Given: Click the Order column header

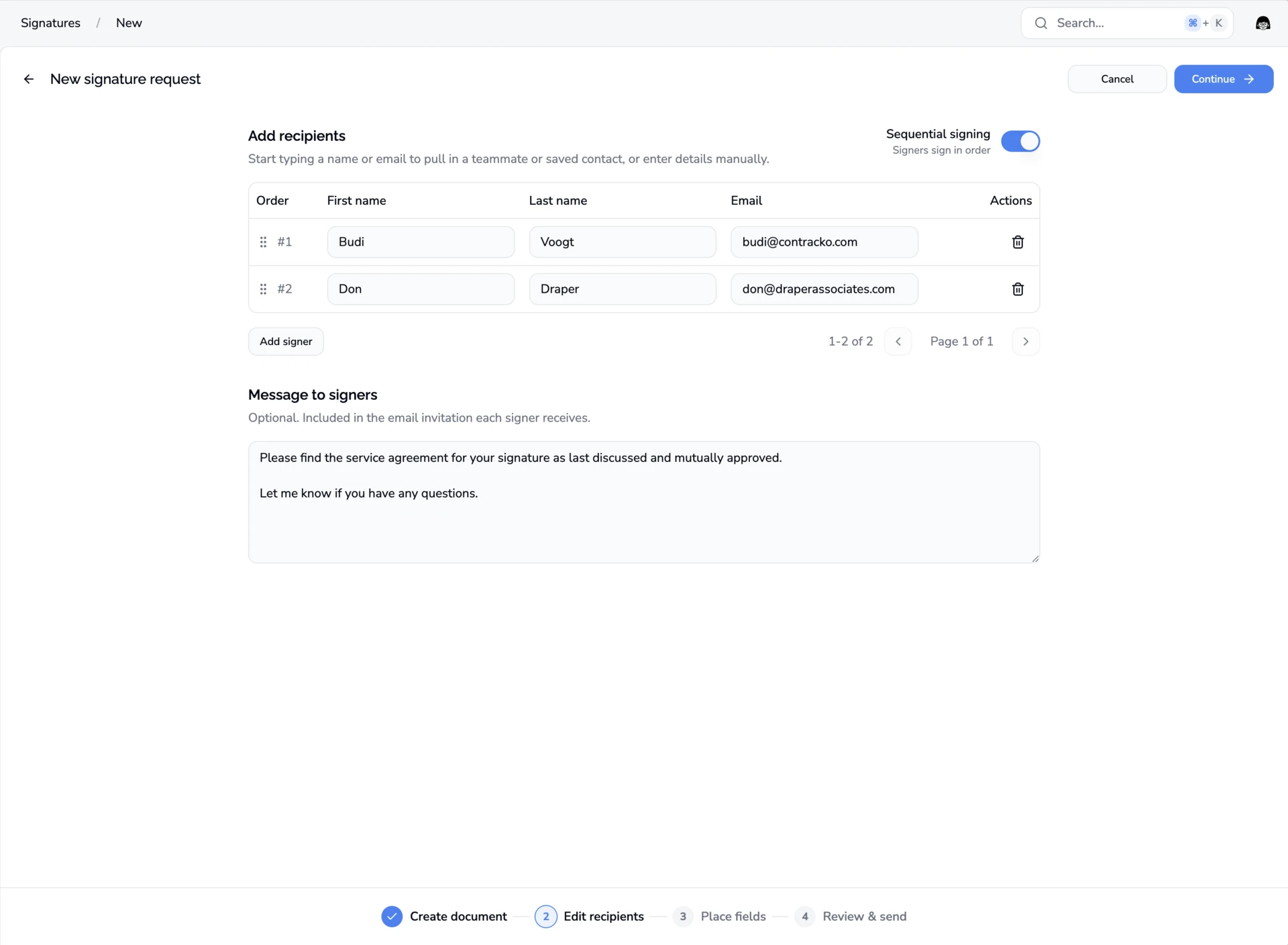Looking at the screenshot, I should point(272,201).
